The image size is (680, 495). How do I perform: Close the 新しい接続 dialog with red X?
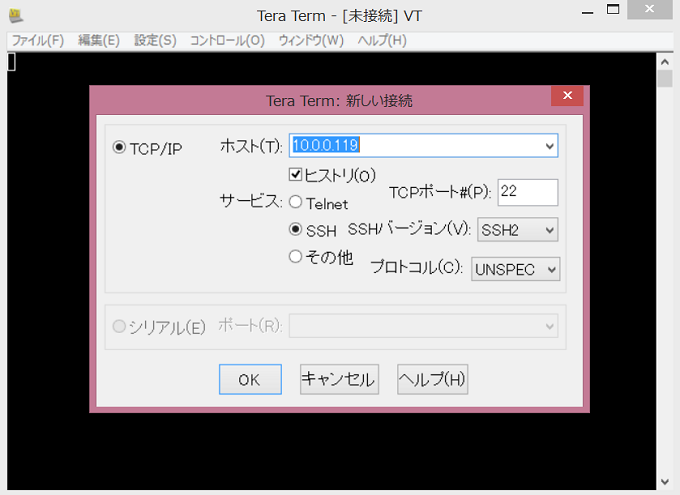567,95
